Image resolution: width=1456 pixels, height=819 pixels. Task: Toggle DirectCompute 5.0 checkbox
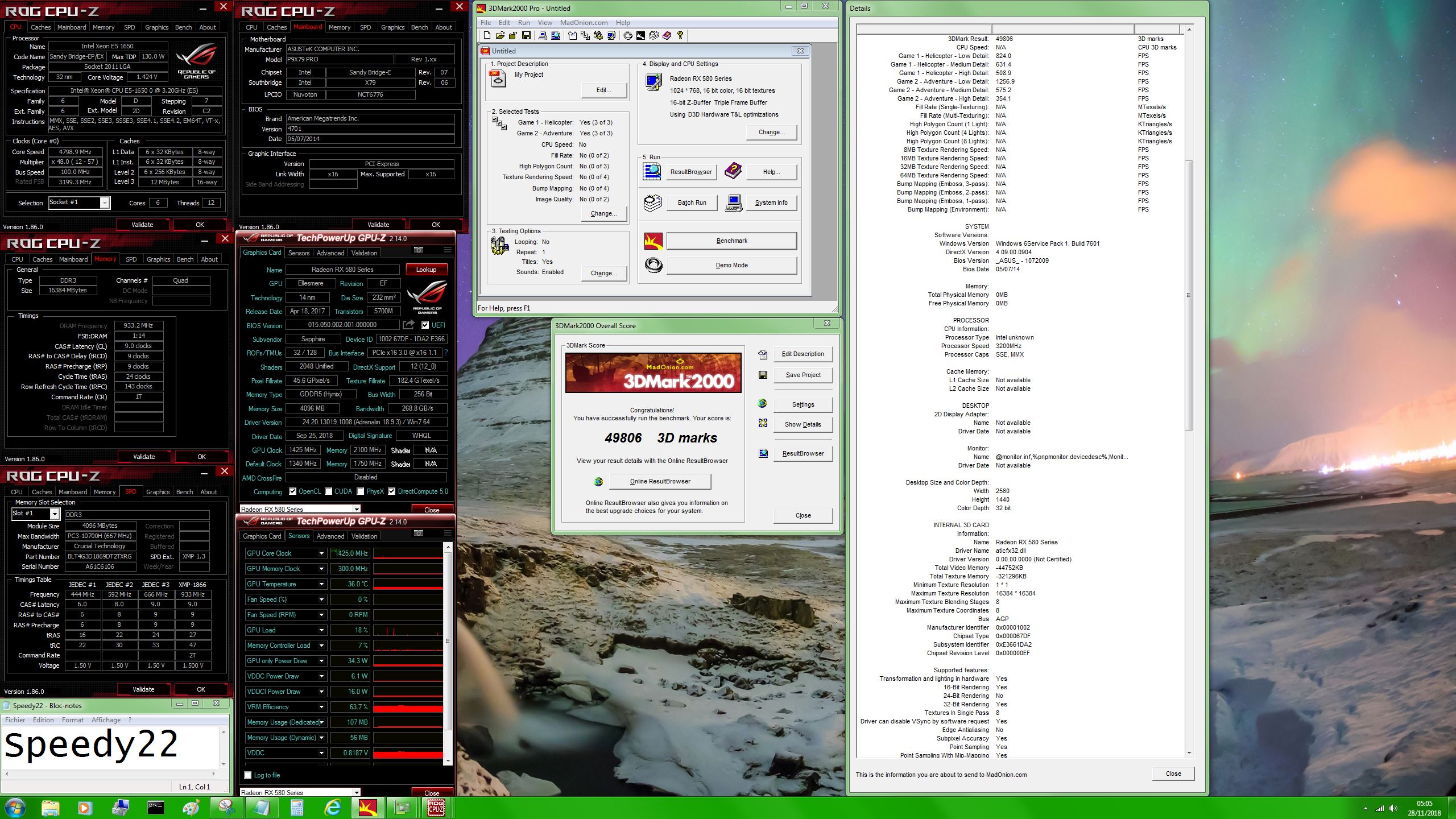pos(391,491)
